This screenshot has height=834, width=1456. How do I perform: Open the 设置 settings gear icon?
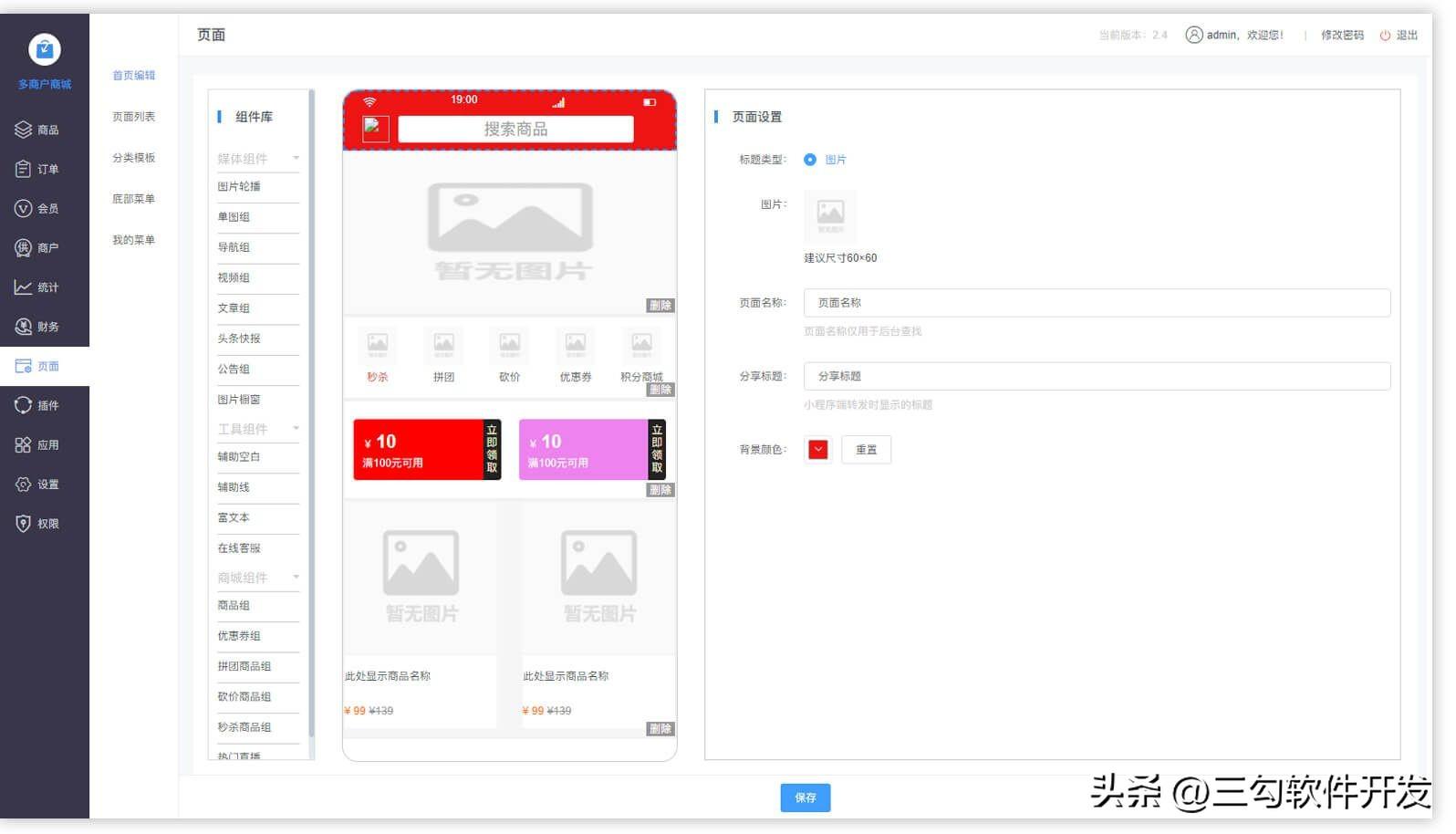[x=23, y=485]
